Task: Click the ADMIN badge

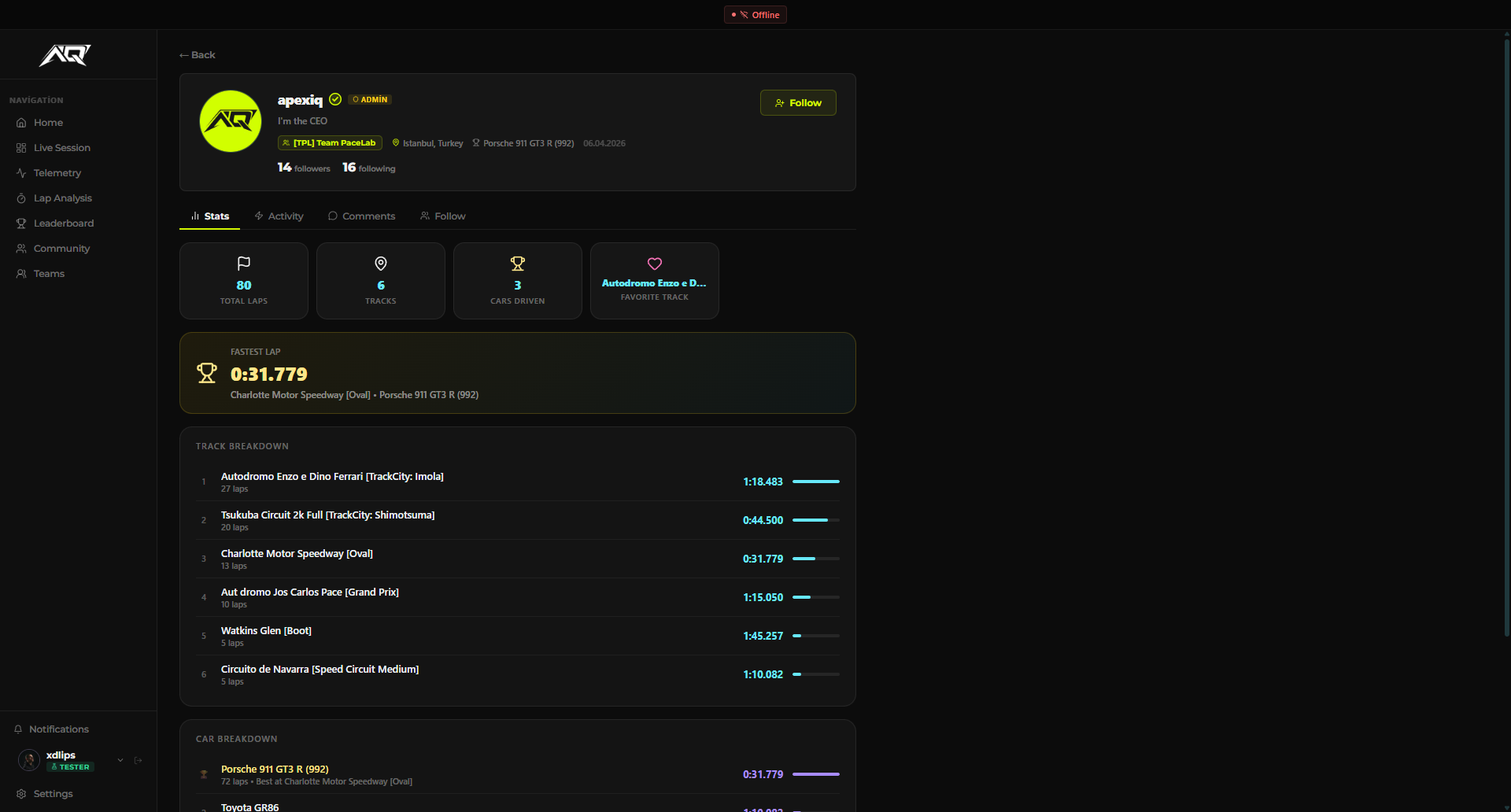Action: coord(370,100)
